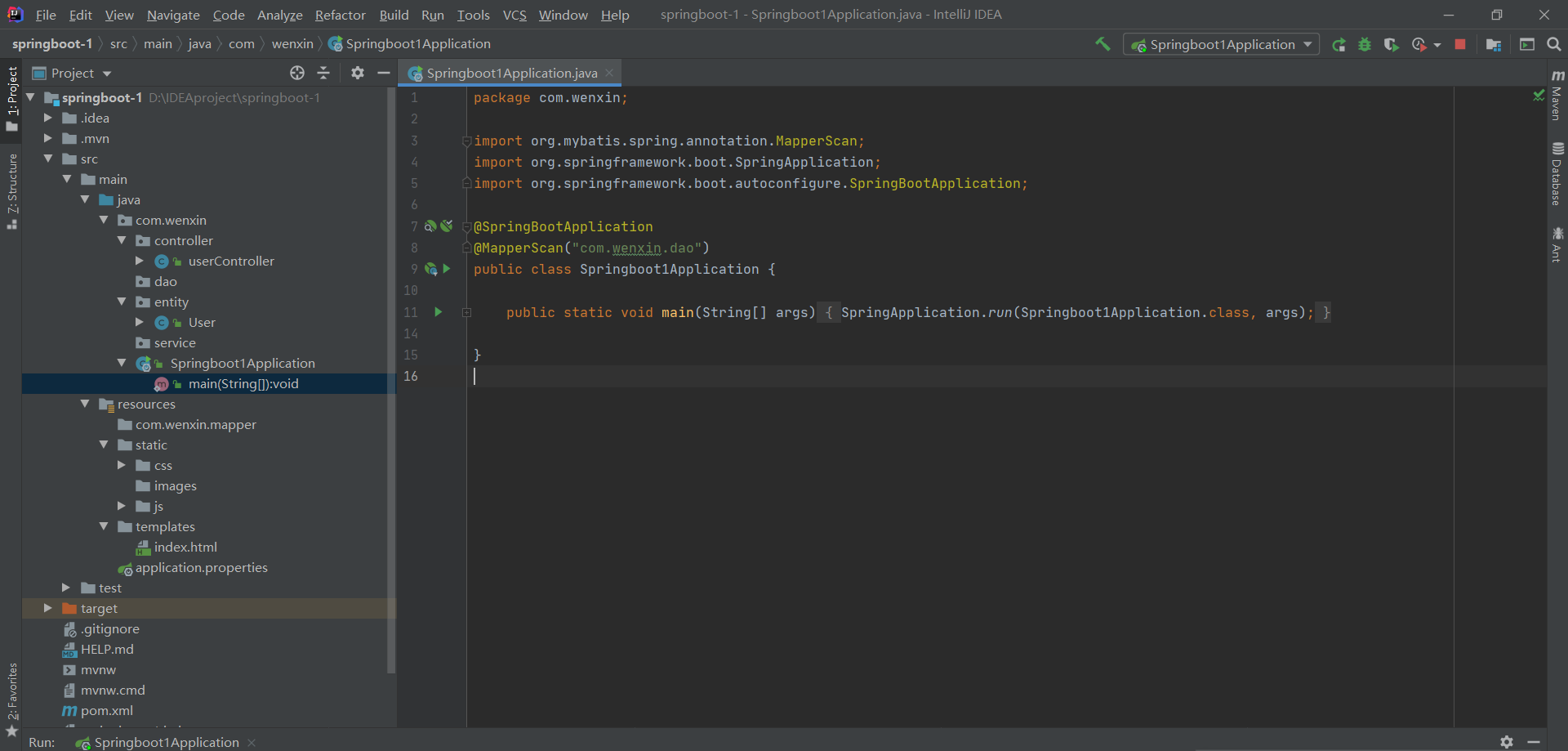Click the Run Anything icon in toolbar
The width and height of the screenshot is (1568, 751).
(1527, 44)
